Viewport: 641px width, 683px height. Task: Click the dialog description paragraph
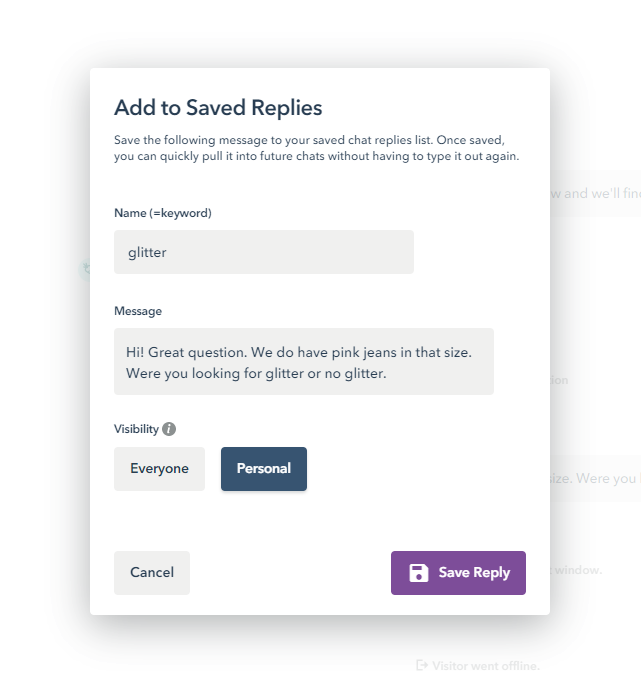[317, 148]
